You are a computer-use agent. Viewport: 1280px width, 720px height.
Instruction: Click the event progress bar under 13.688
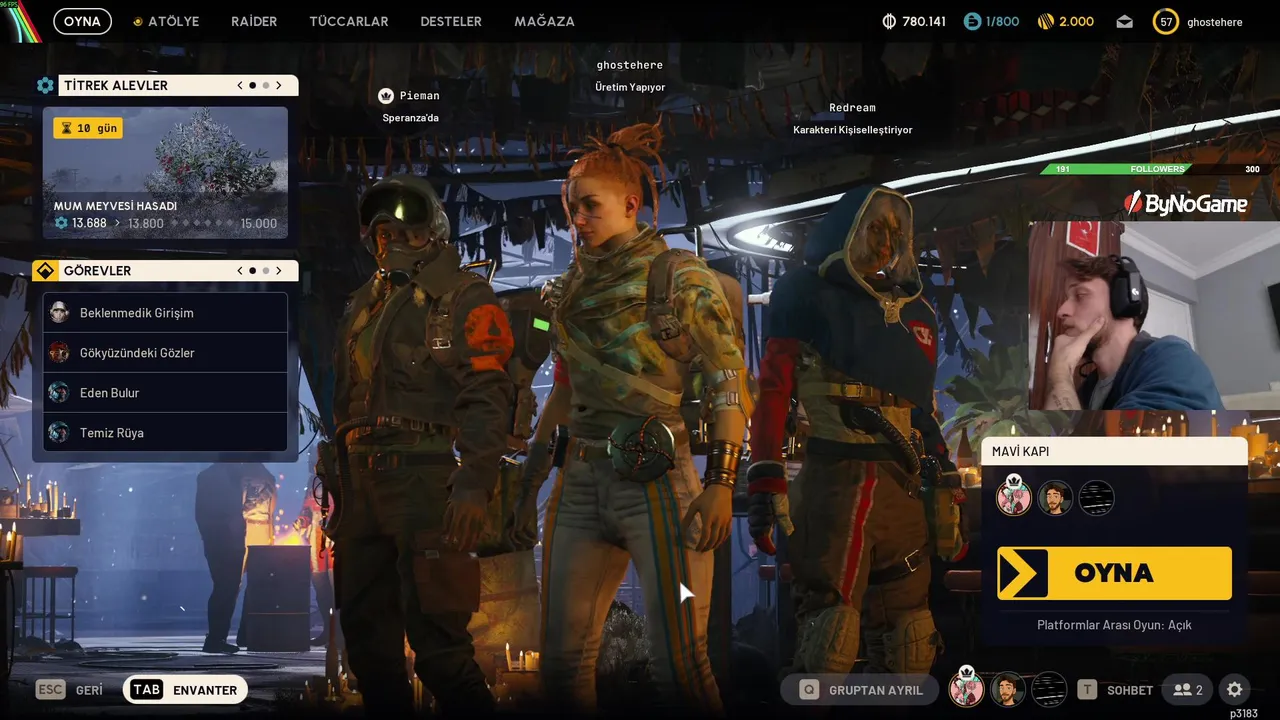click(203, 223)
